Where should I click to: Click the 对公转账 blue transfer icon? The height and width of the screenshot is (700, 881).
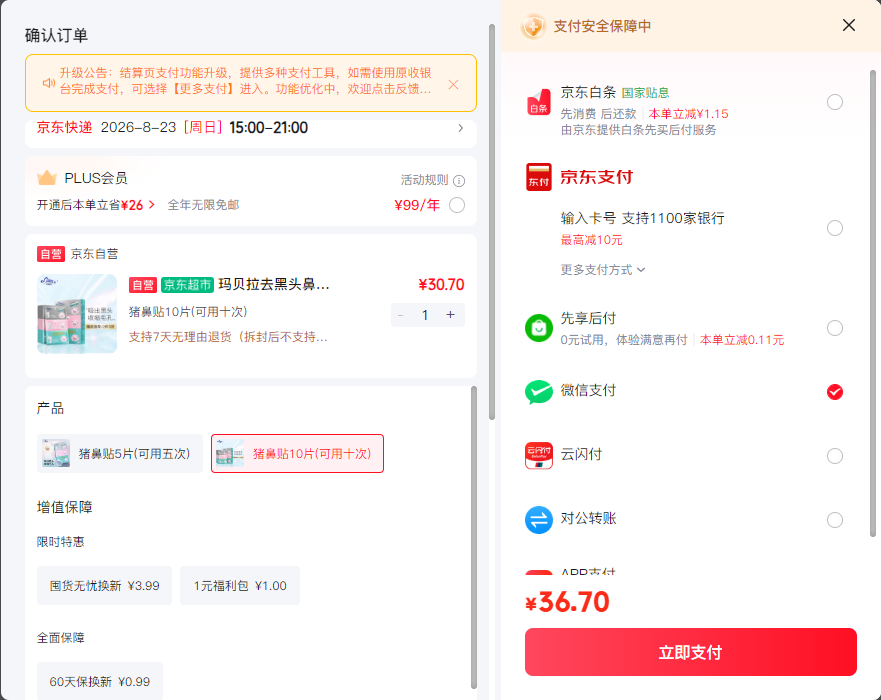(x=538, y=520)
